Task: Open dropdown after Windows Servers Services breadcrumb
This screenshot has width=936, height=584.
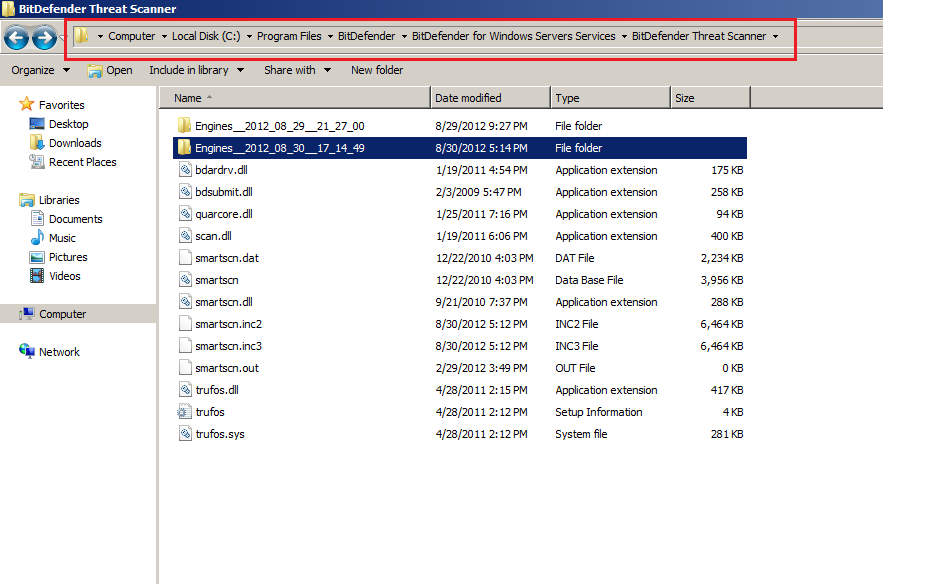Action: click(x=624, y=36)
